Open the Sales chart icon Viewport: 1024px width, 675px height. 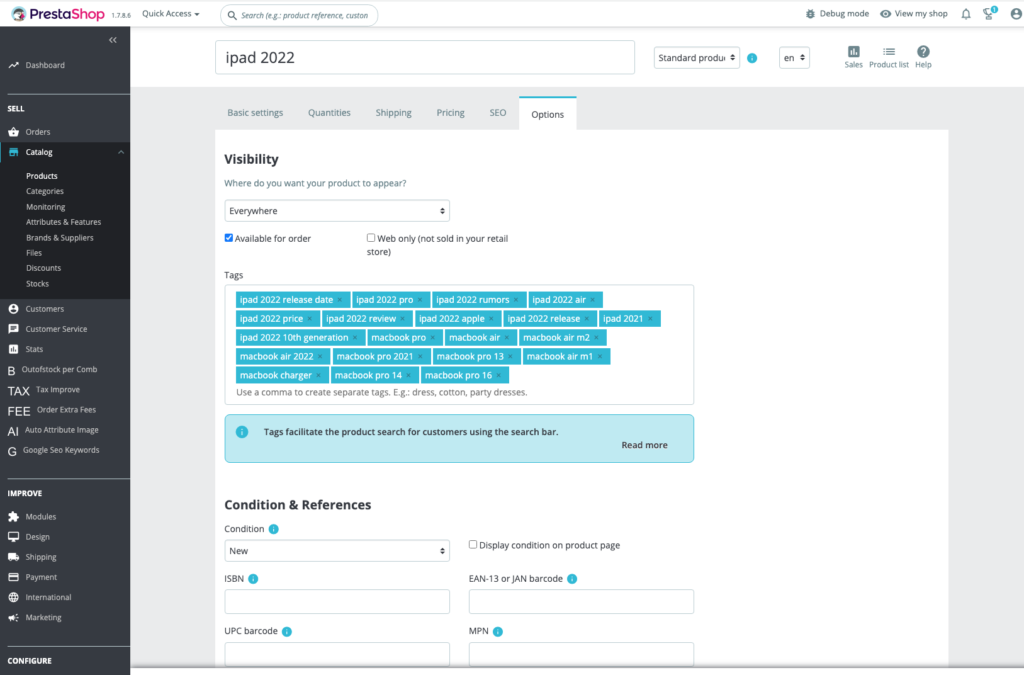854,52
